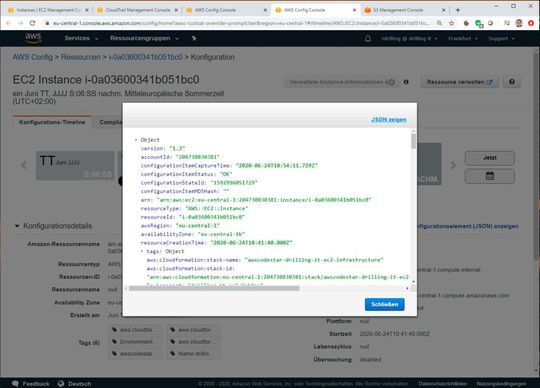Viewport: 540px width, 388px height.
Task: Click the dialog vertical scrollbar thumb
Action: tap(413, 141)
